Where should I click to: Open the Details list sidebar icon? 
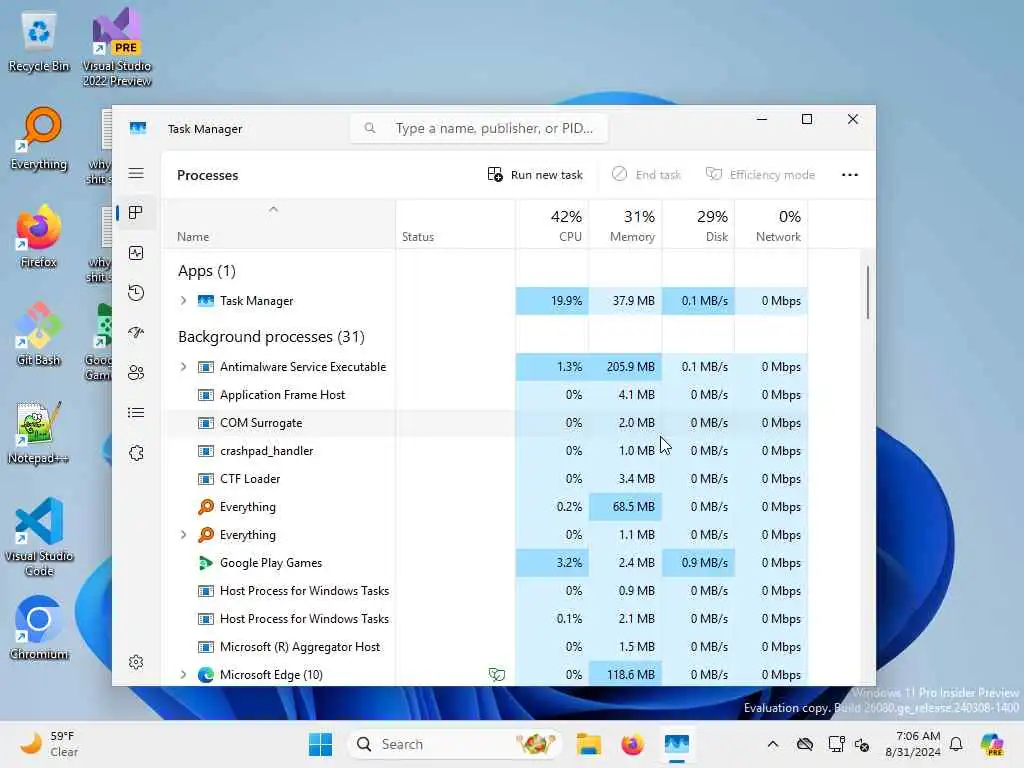pos(136,413)
